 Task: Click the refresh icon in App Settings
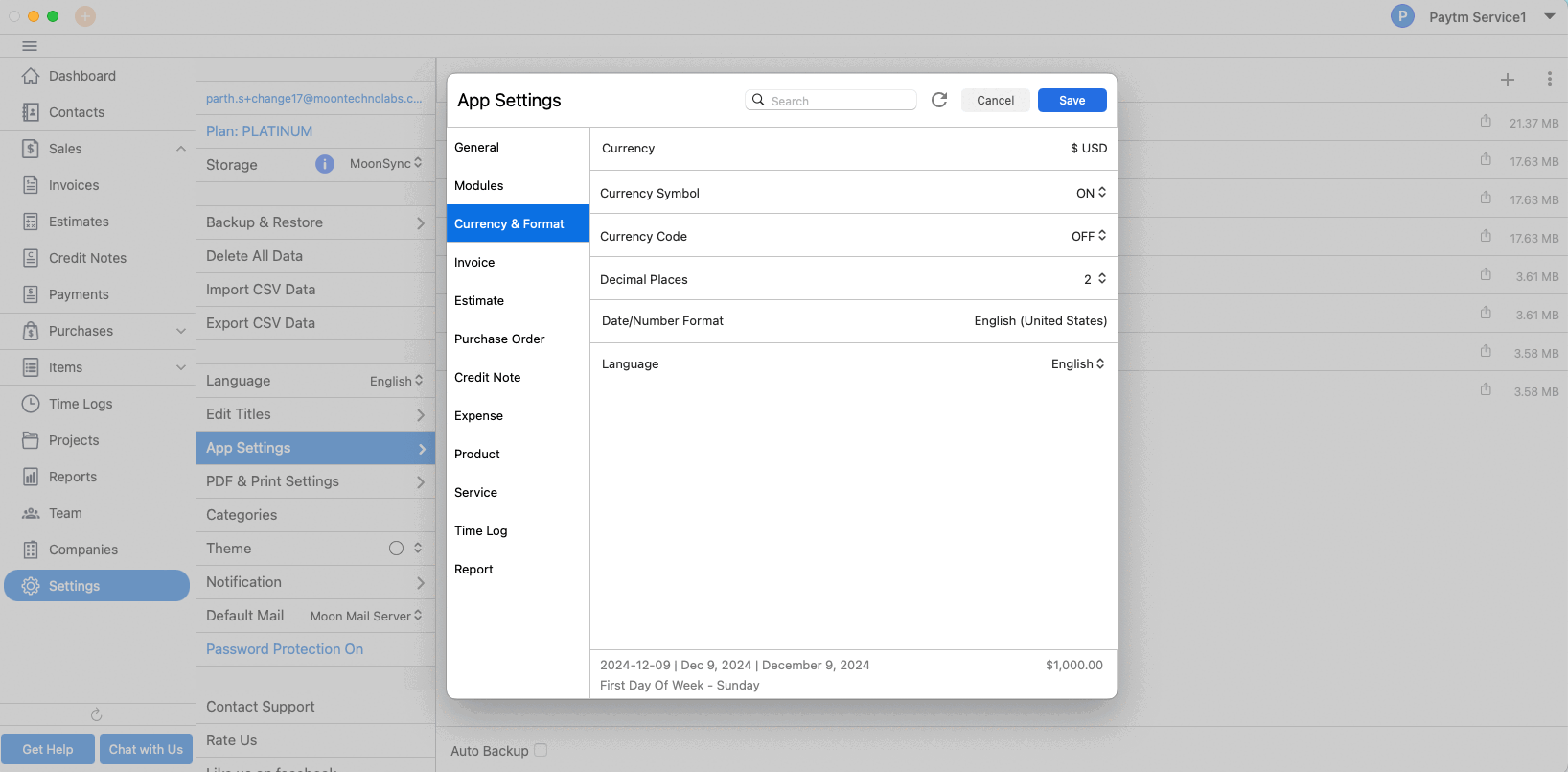[939, 100]
